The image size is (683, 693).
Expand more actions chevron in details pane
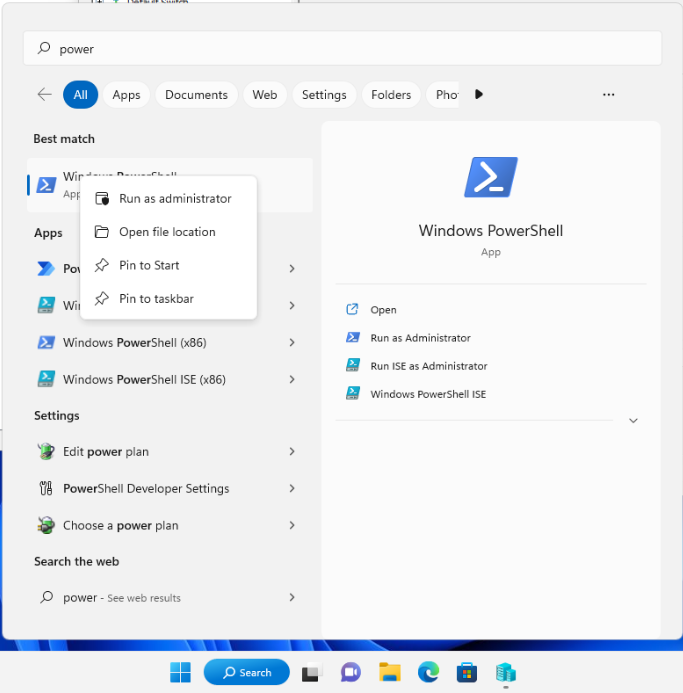pyautogui.click(x=633, y=421)
